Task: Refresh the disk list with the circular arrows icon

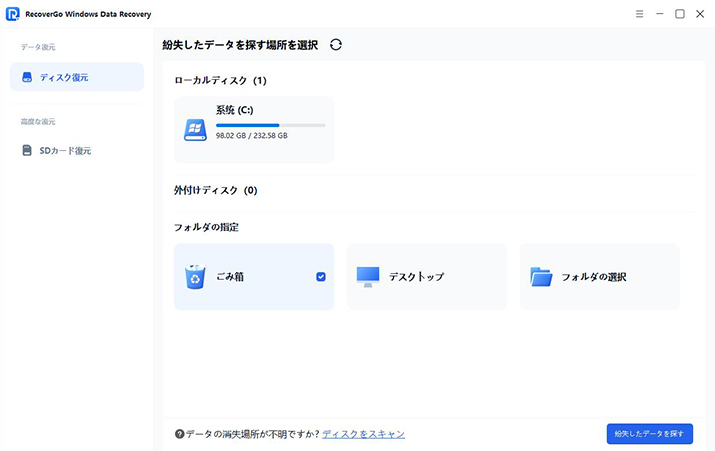Action: click(x=336, y=45)
